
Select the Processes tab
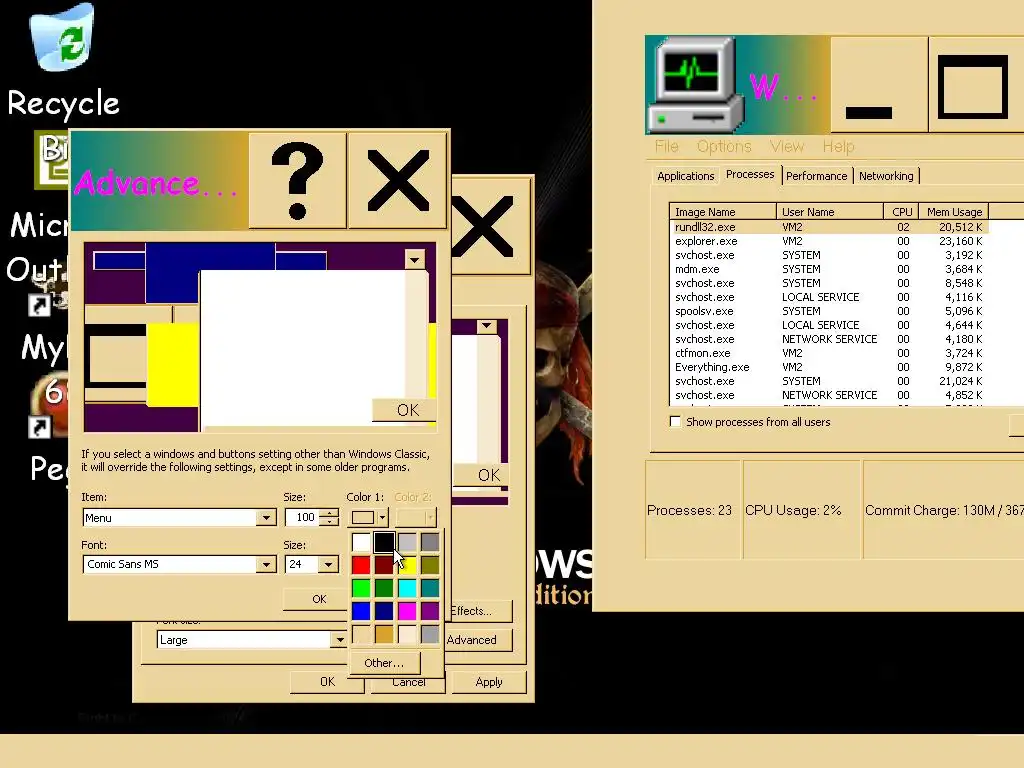tap(750, 174)
